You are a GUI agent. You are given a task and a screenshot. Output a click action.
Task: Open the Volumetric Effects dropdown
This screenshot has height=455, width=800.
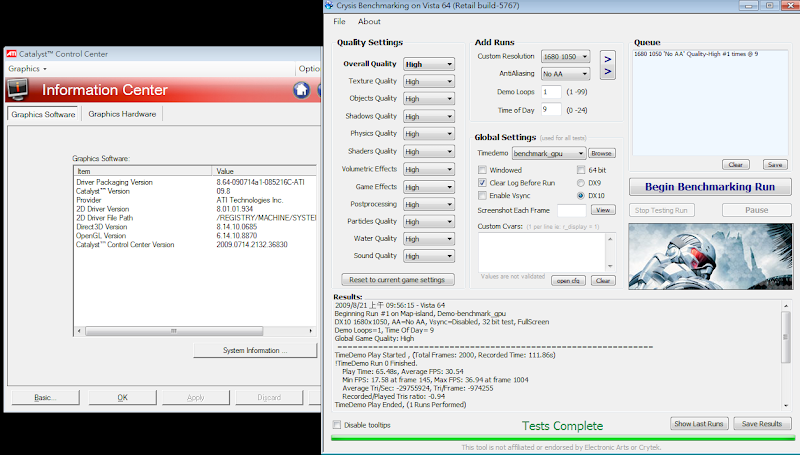[429, 170]
